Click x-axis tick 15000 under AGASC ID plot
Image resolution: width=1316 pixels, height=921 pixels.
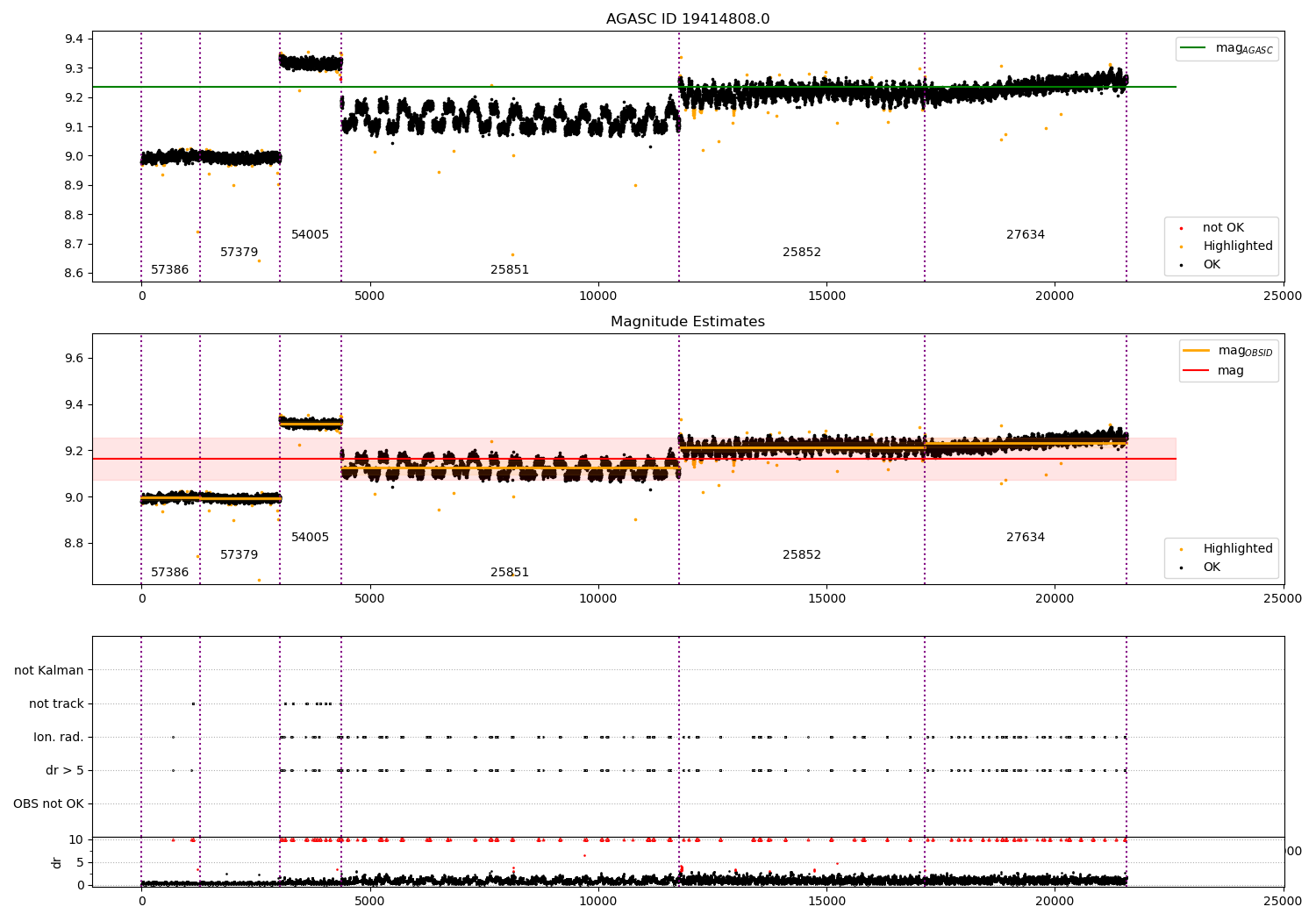826,296
